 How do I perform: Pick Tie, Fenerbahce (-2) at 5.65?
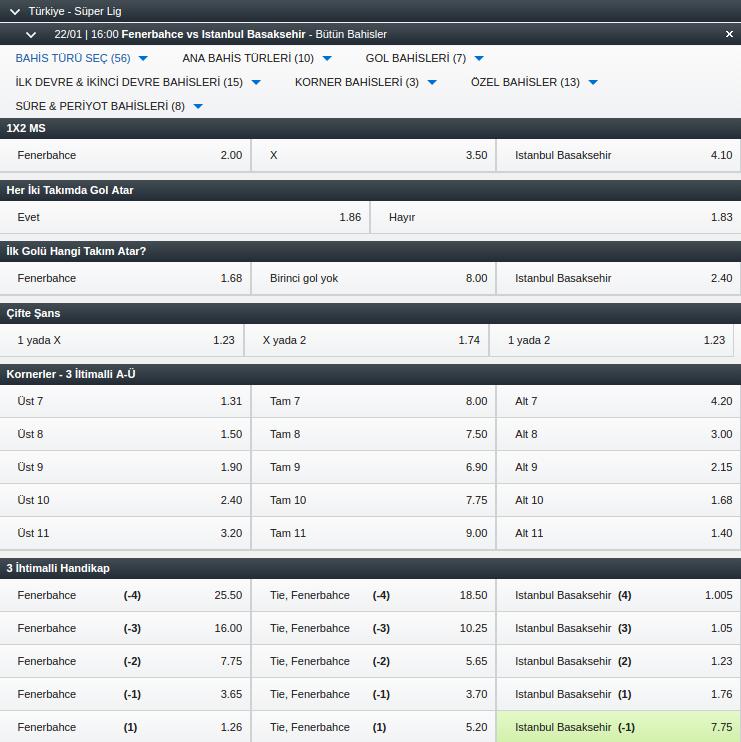point(373,661)
